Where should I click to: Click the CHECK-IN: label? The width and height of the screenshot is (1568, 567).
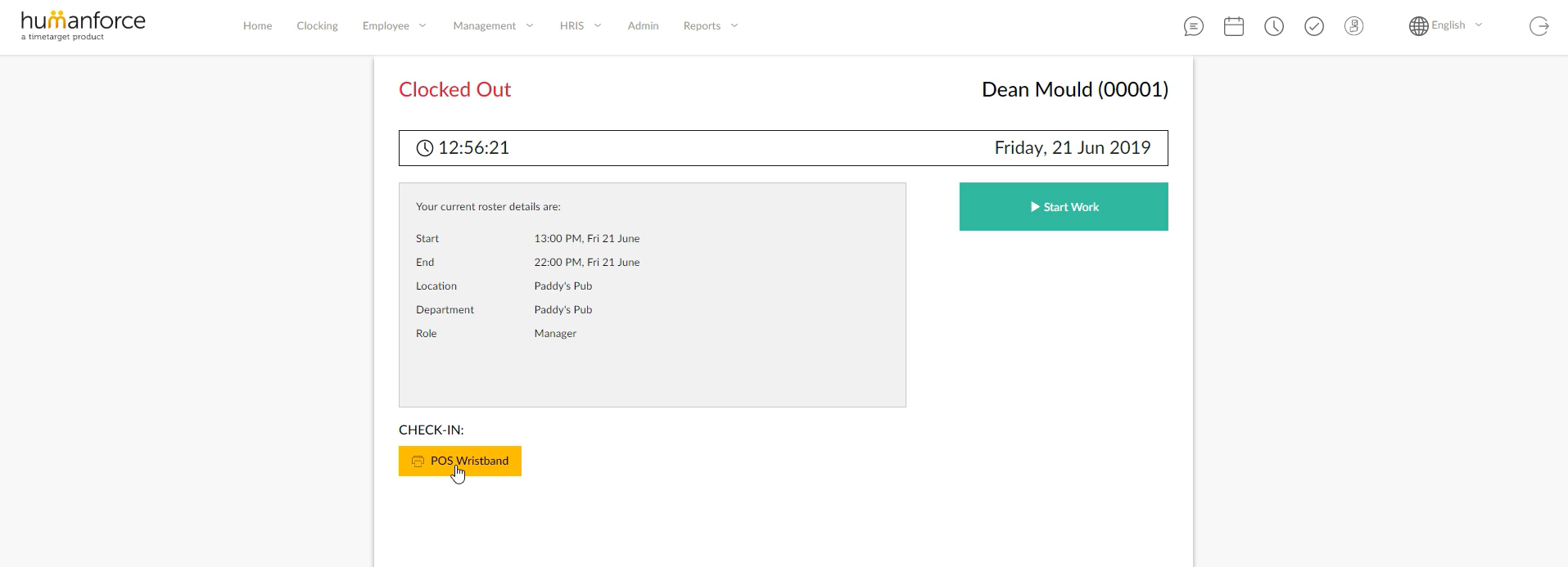(432, 430)
